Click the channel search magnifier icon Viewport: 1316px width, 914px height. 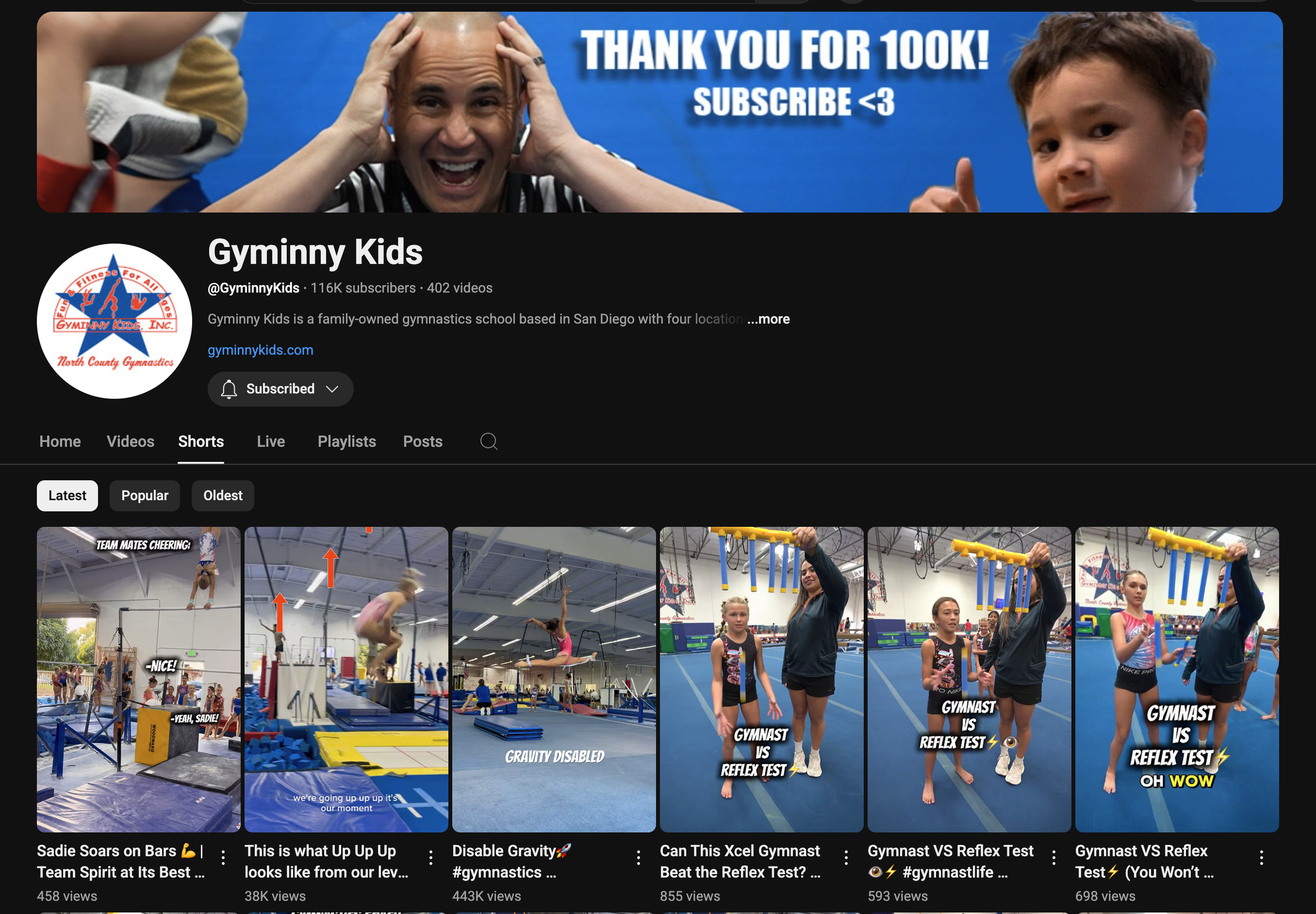click(x=488, y=441)
